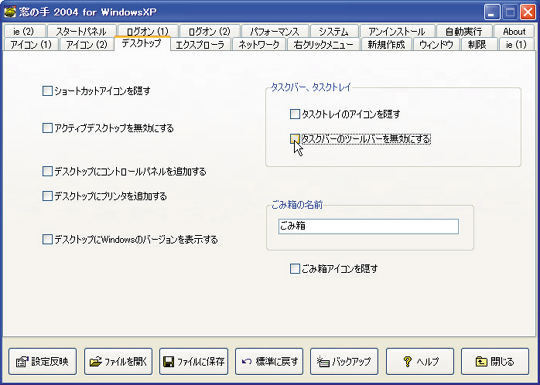Select アイコン (1) tab
This screenshot has height=385, width=540.
pos(31,45)
